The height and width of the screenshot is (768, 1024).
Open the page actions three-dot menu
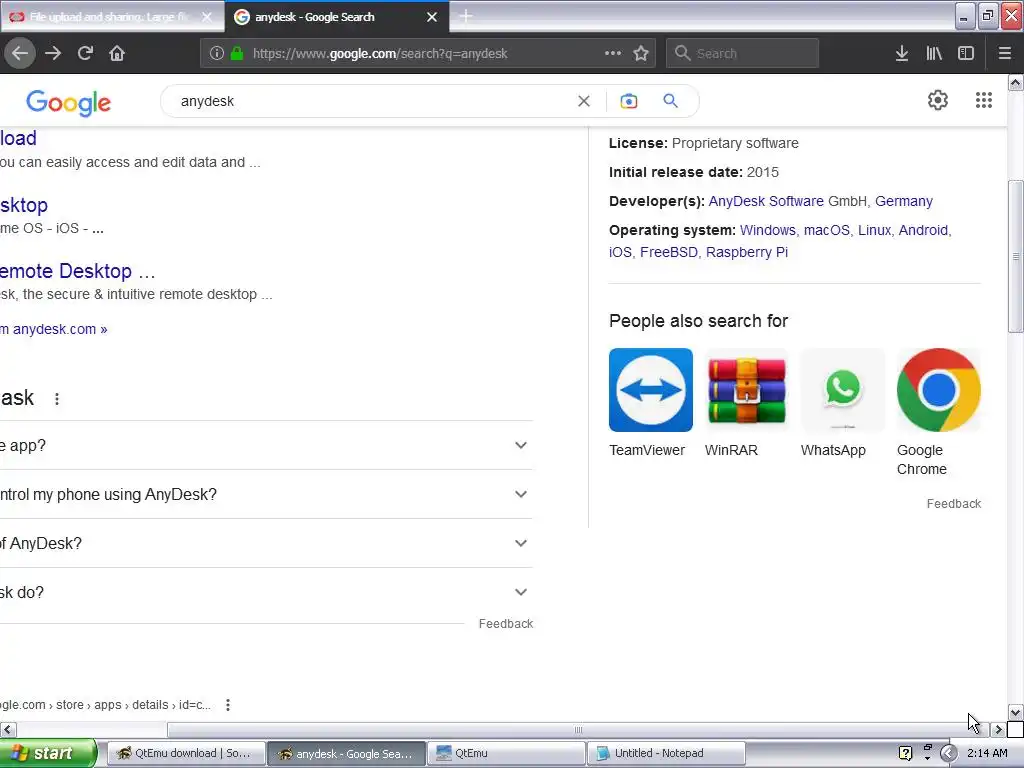[613, 54]
